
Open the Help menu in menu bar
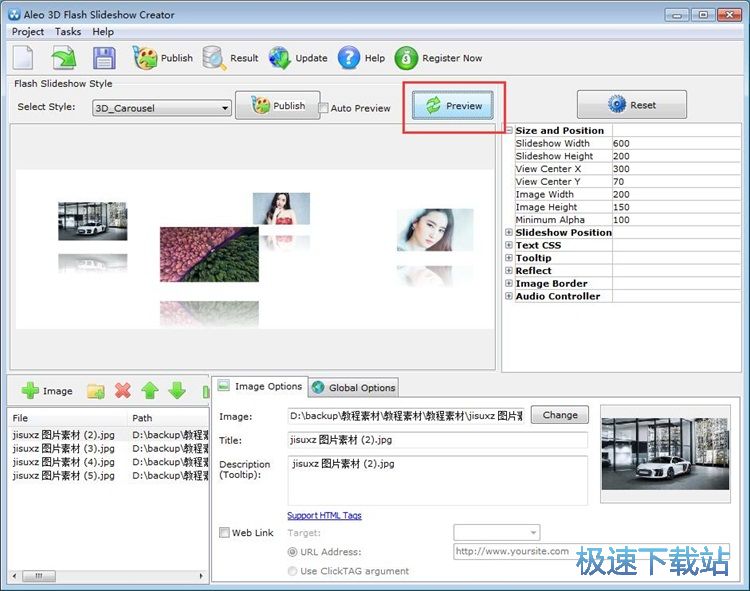pyautogui.click(x=103, y=32)
